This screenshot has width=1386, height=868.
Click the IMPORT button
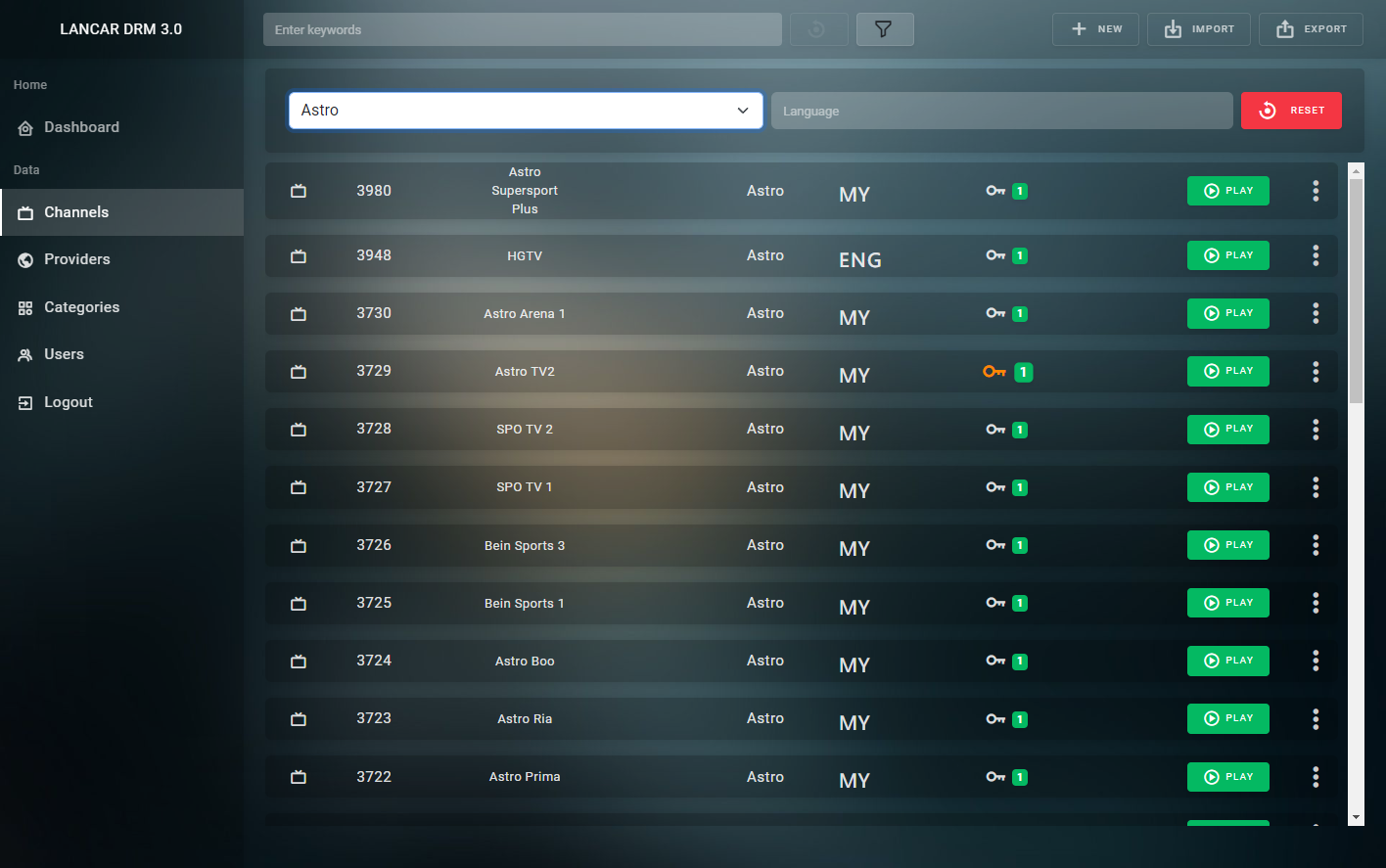[1199, 29]
